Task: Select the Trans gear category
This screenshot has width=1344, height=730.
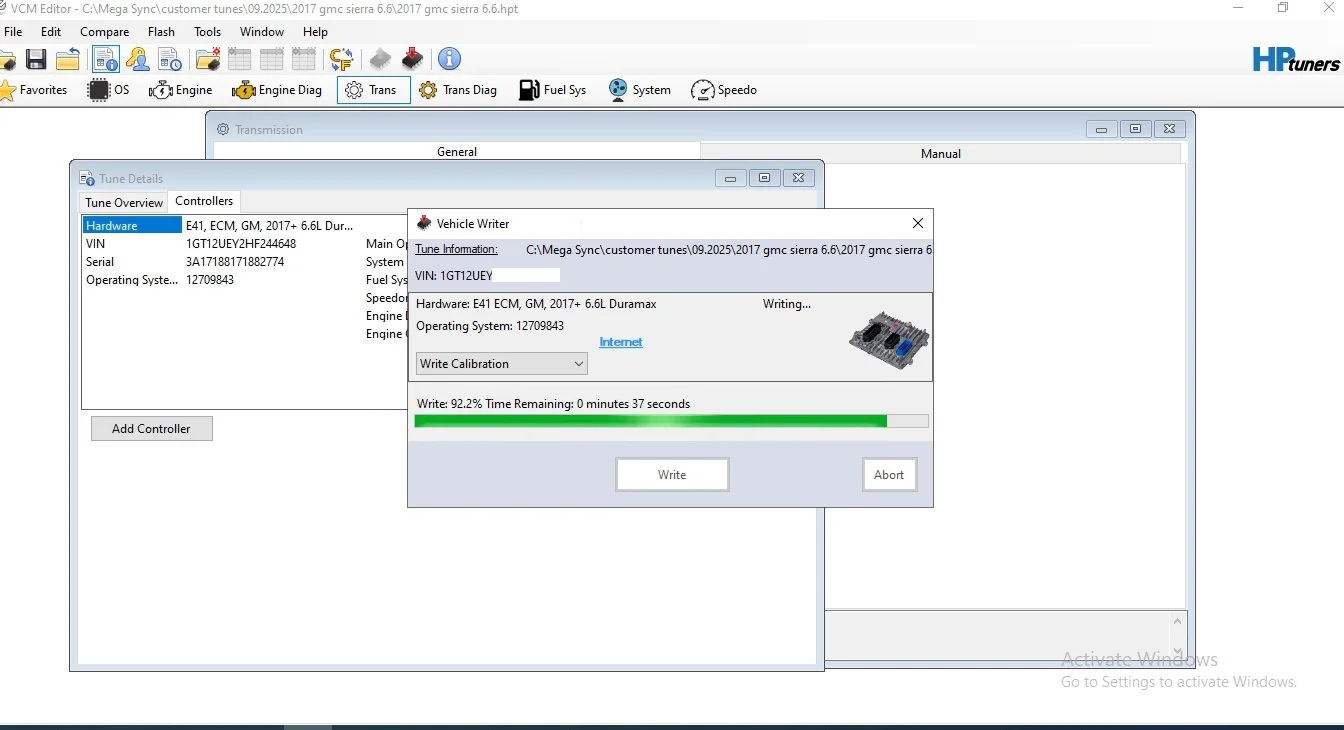Action: pos(373,90)
